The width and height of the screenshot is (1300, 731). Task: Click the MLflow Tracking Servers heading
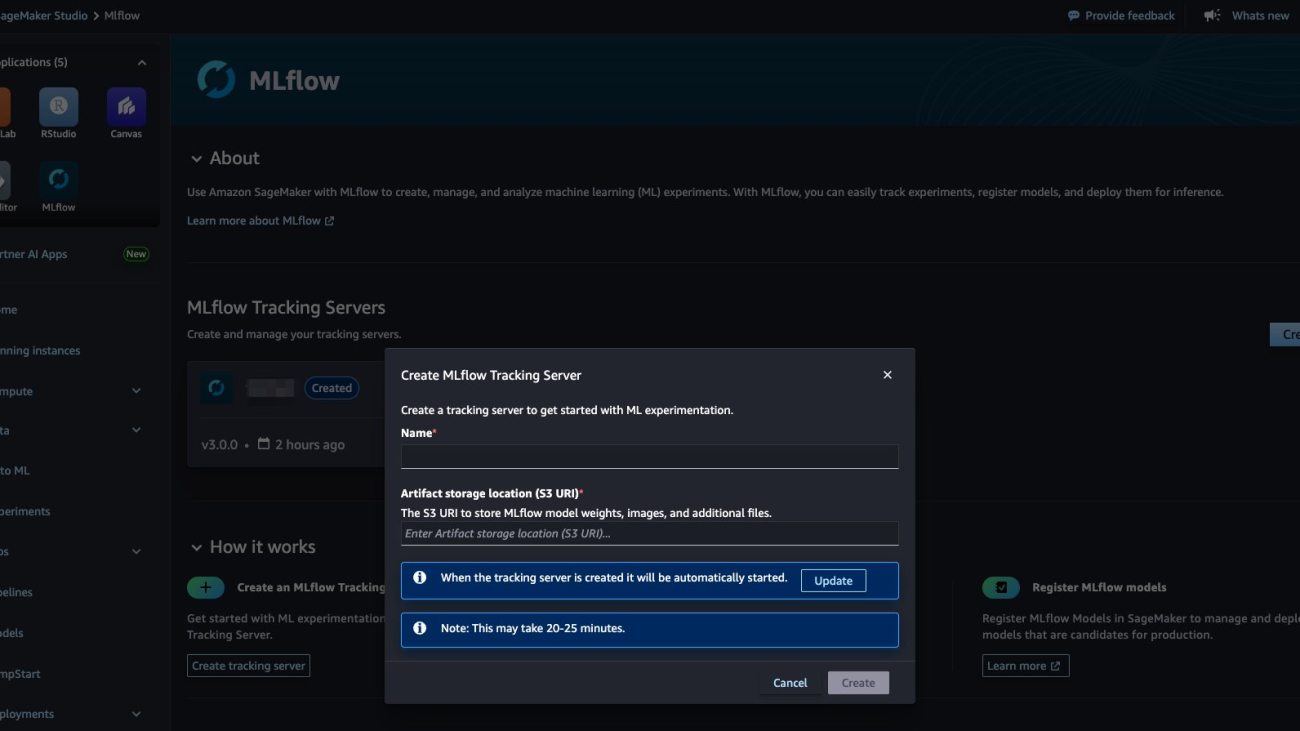(x=286, y=308)
